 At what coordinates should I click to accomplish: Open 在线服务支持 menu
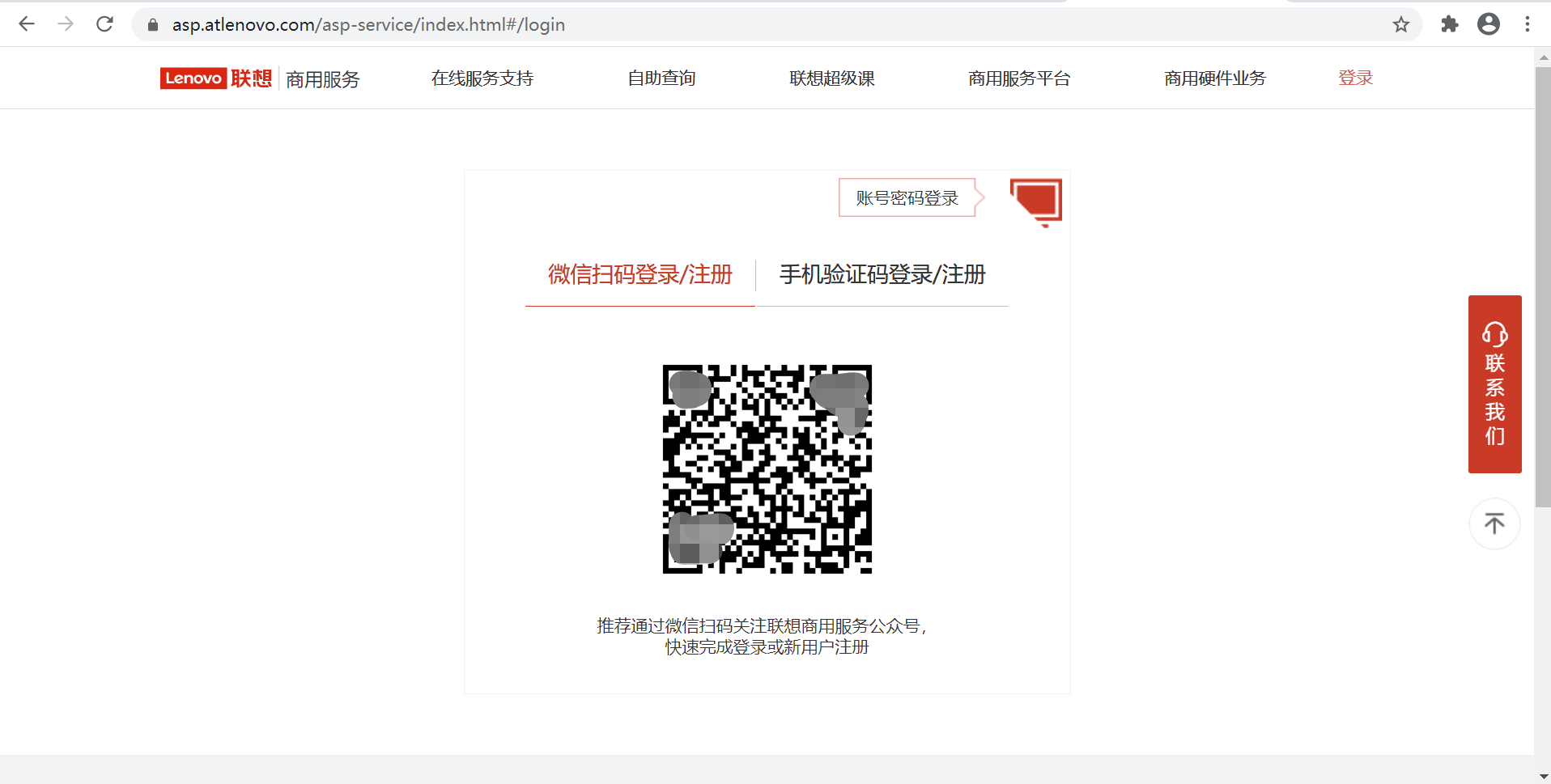[482, 78]
